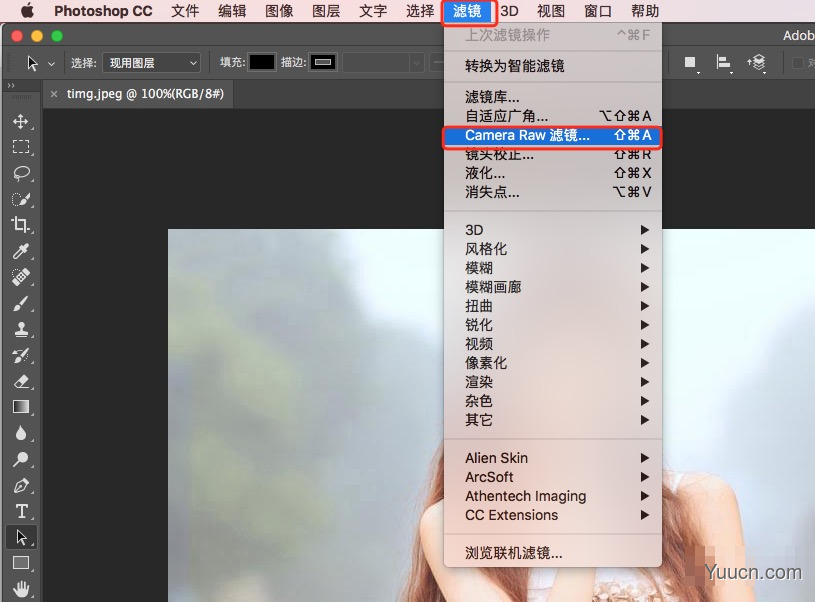Select the Gradient tool
The width and height of the screenshot is (815, 602).
coord(21,407)
